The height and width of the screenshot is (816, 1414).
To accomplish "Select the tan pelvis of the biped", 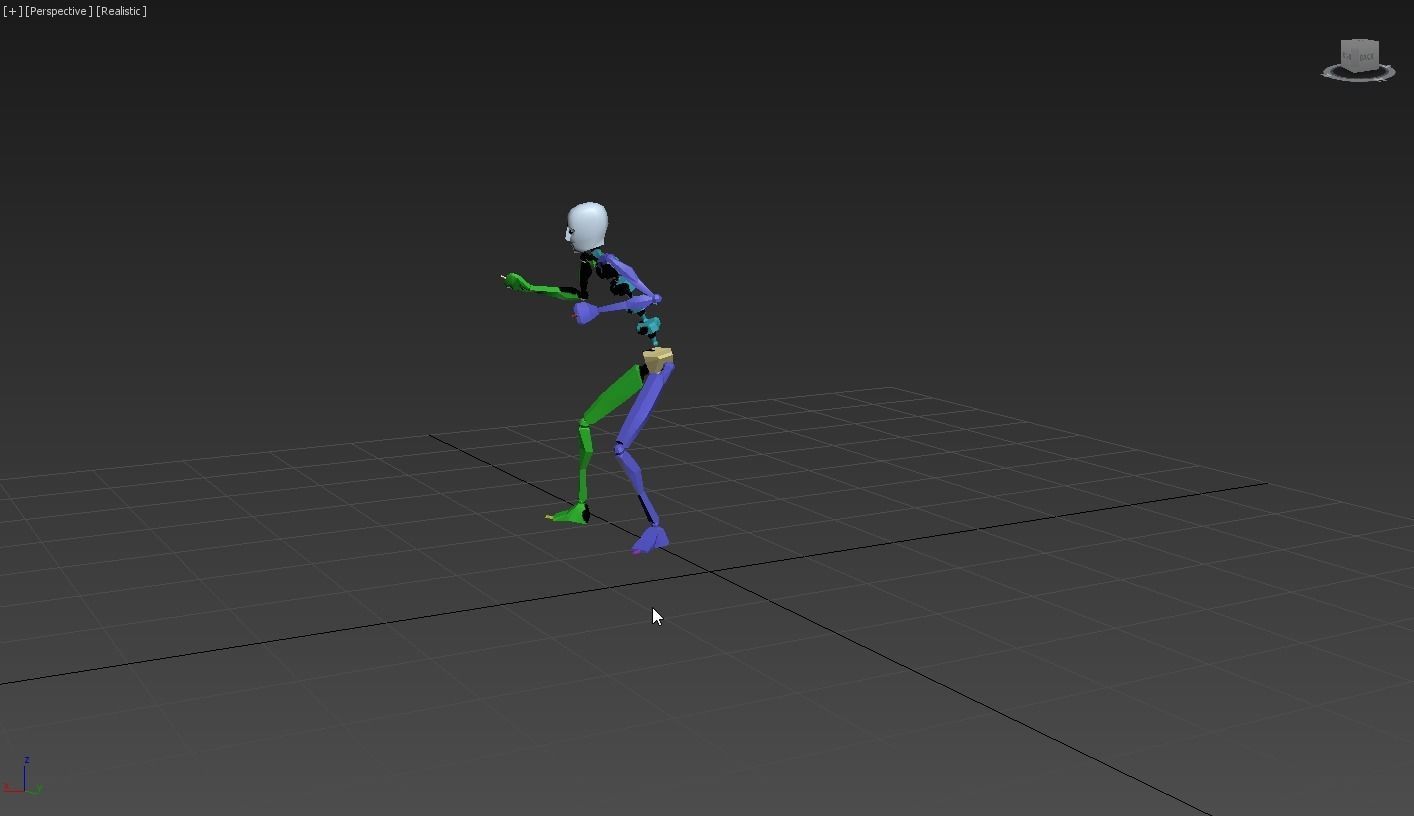I will tap(658, 359).
